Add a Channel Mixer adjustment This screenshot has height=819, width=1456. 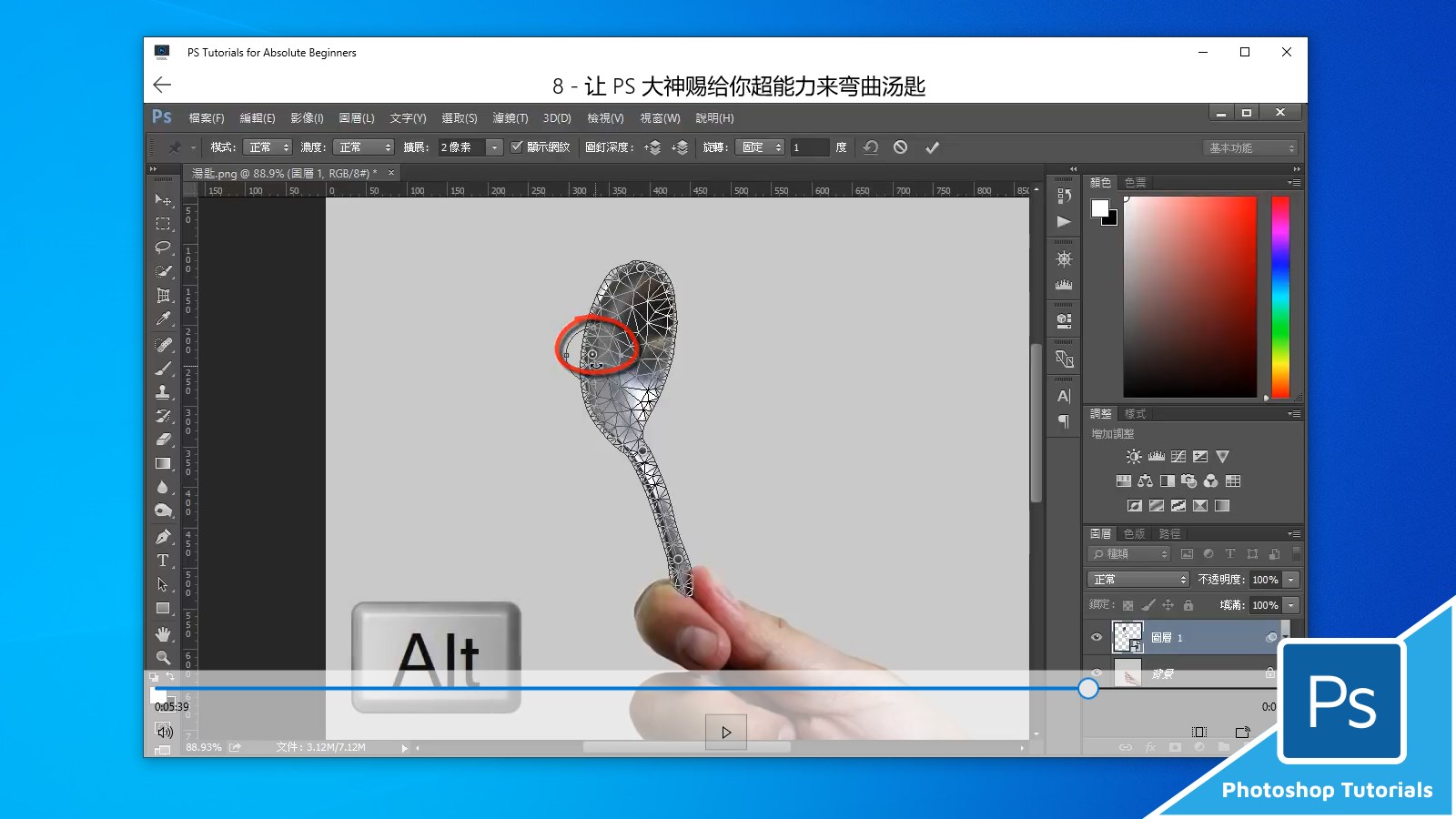1211,481
